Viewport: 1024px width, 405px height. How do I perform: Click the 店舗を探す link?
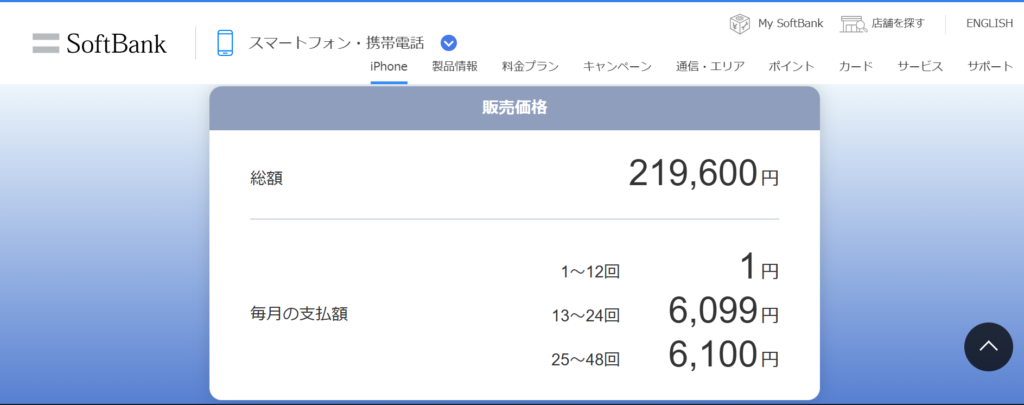tap(897, 23)
